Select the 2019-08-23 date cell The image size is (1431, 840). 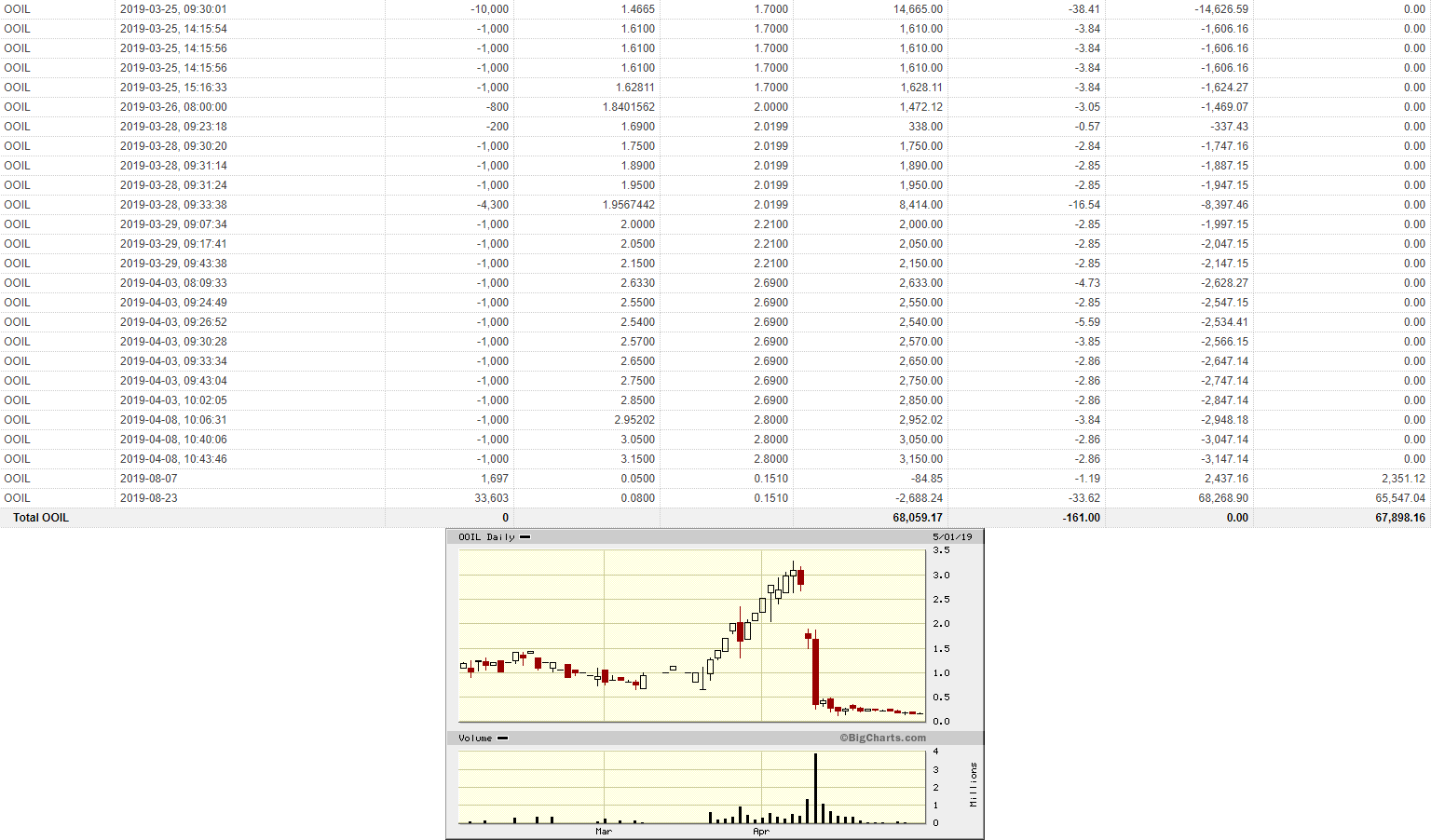[x=149, y=498]
